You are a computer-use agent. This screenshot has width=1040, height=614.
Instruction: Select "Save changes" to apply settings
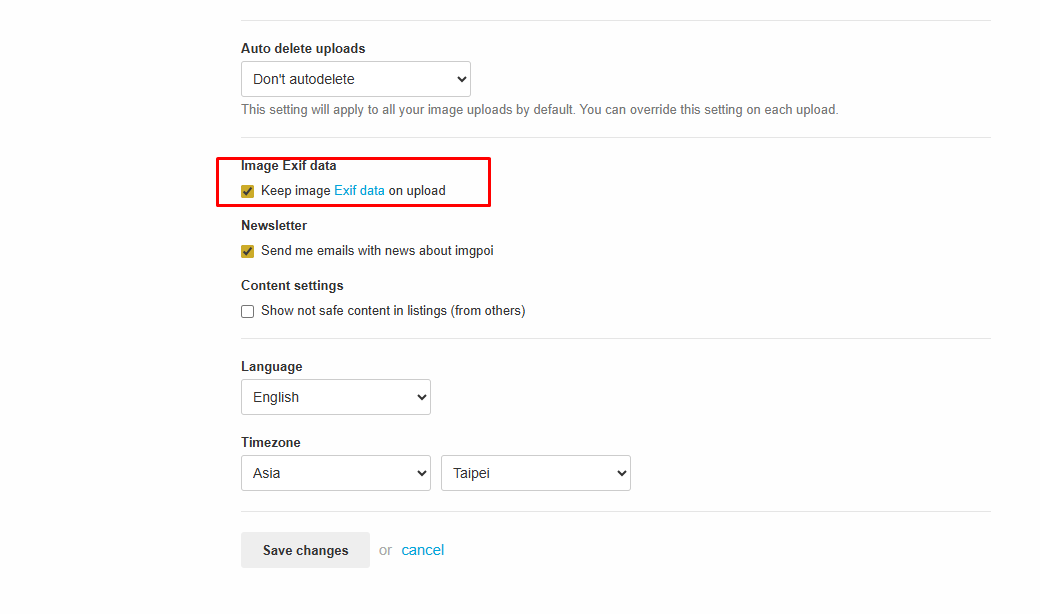pos(305,550)
